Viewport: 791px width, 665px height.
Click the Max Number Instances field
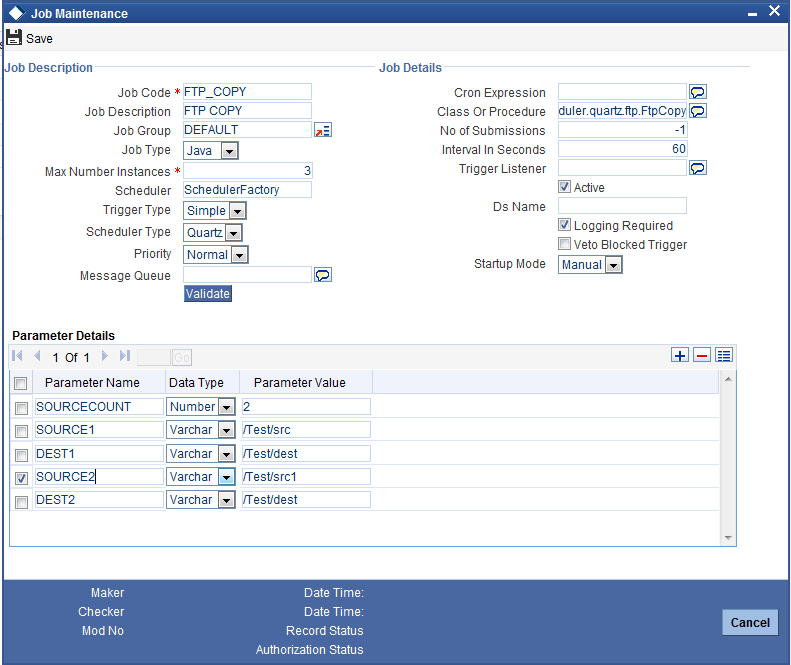[x=247, y=171]
